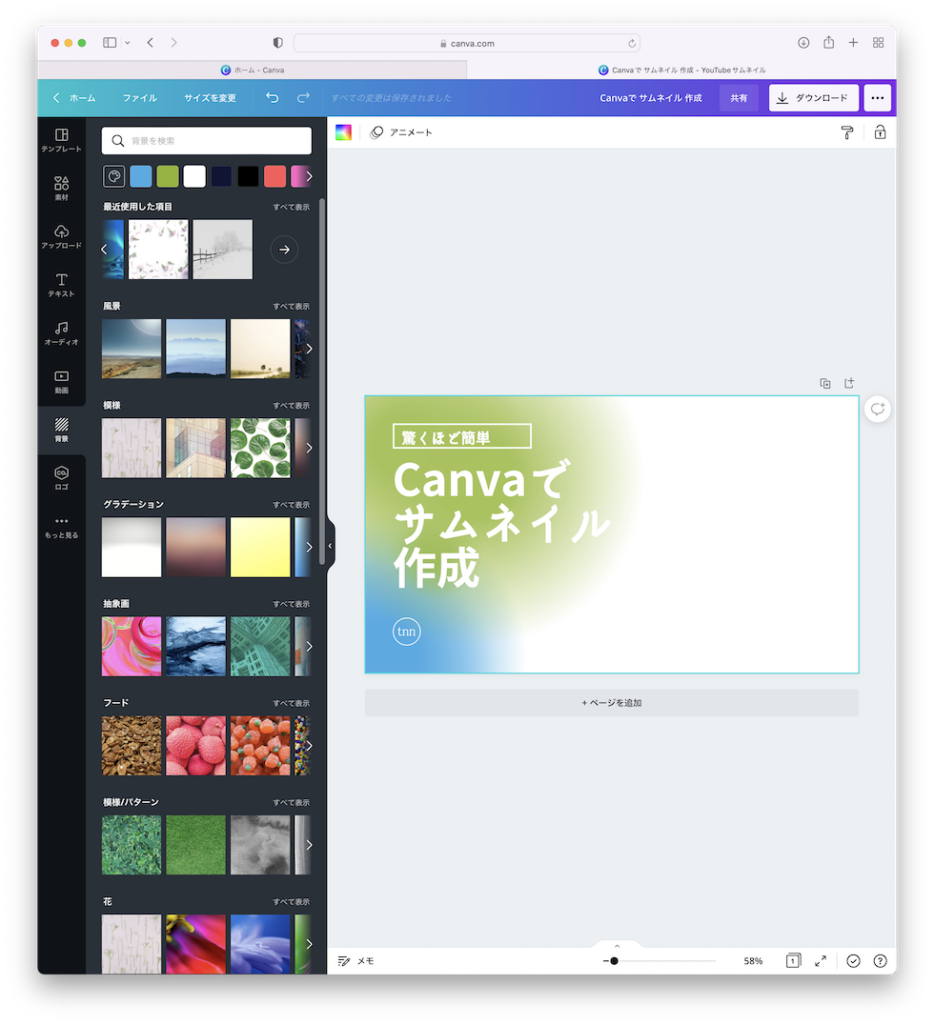The width and height of the screenshot is (934, 1024).
Task: Click the undo arrow icon
Action: (272, 98)
